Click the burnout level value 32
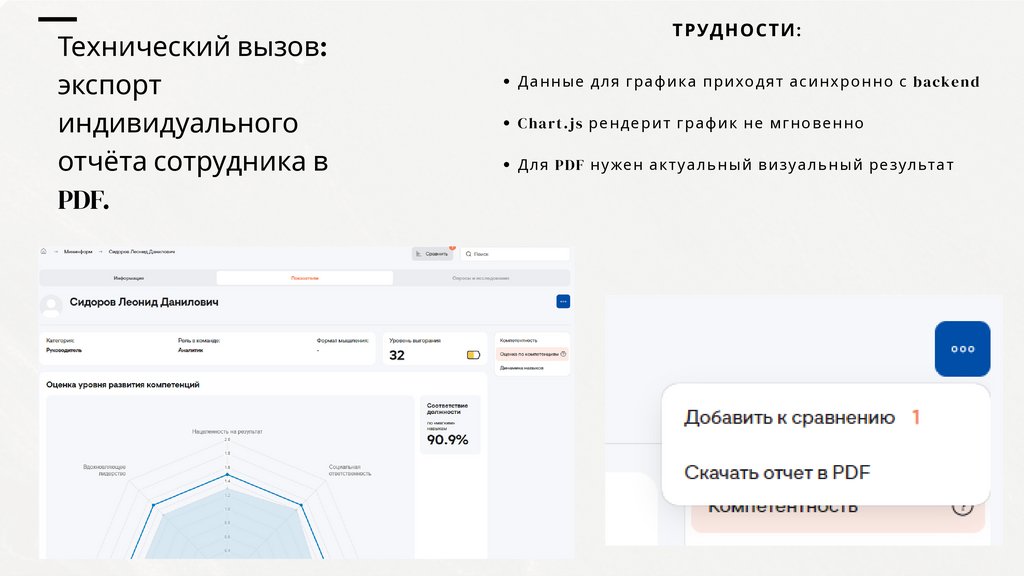 (397, 355)
